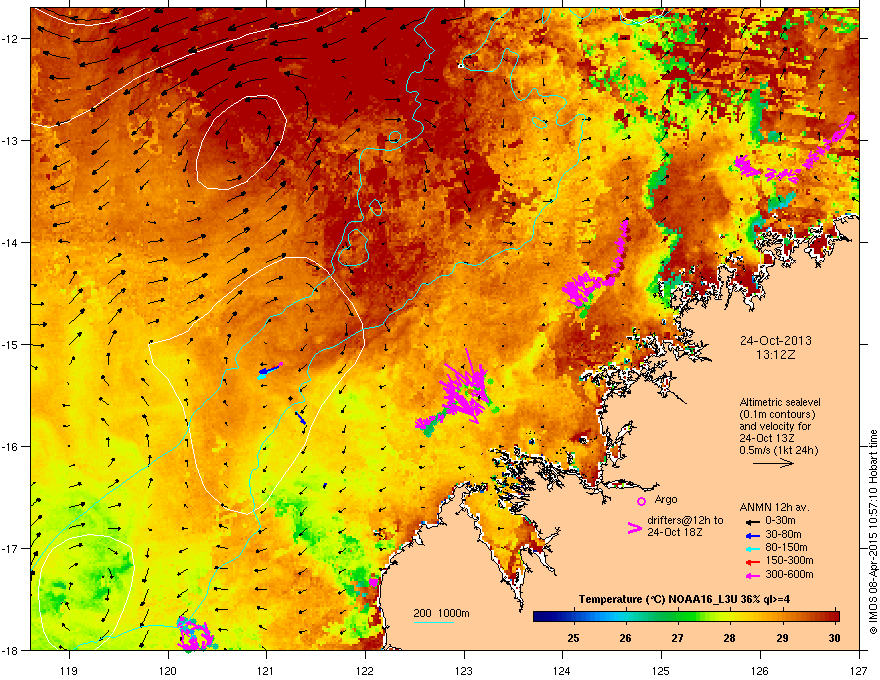Click the latitude axis label '-13'

[11, 140]
